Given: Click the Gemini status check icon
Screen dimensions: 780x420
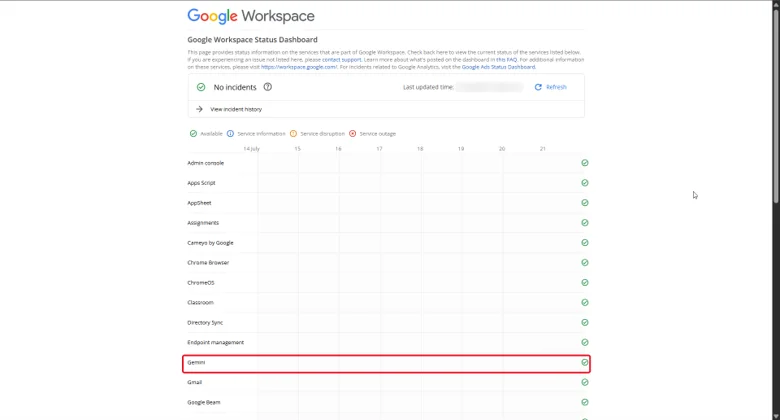Looking at the screenshot, I should 585,362.
